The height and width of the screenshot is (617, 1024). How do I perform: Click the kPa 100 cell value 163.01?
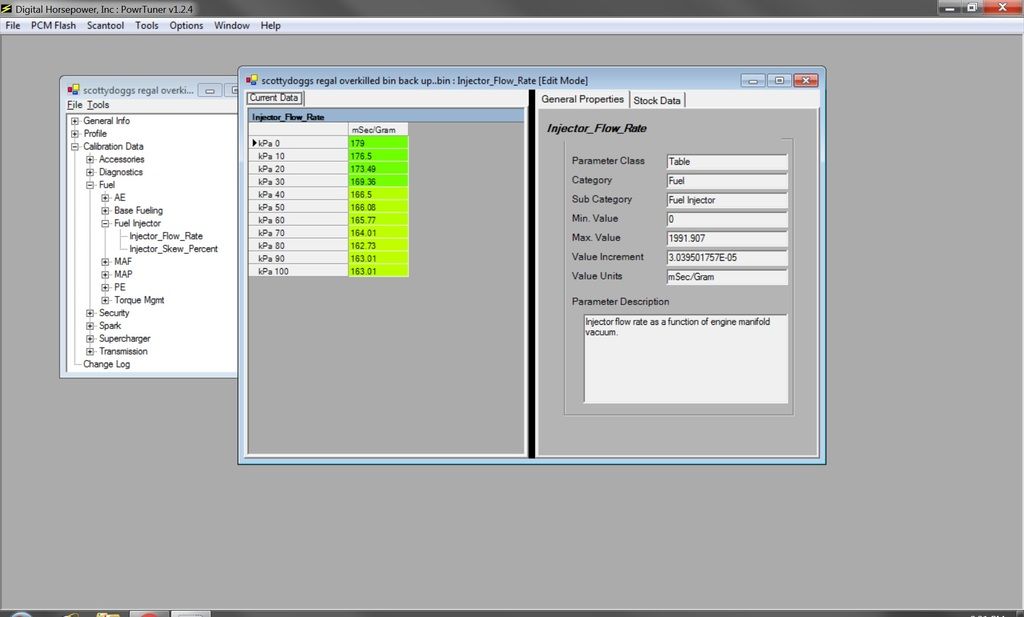point(378,271)
